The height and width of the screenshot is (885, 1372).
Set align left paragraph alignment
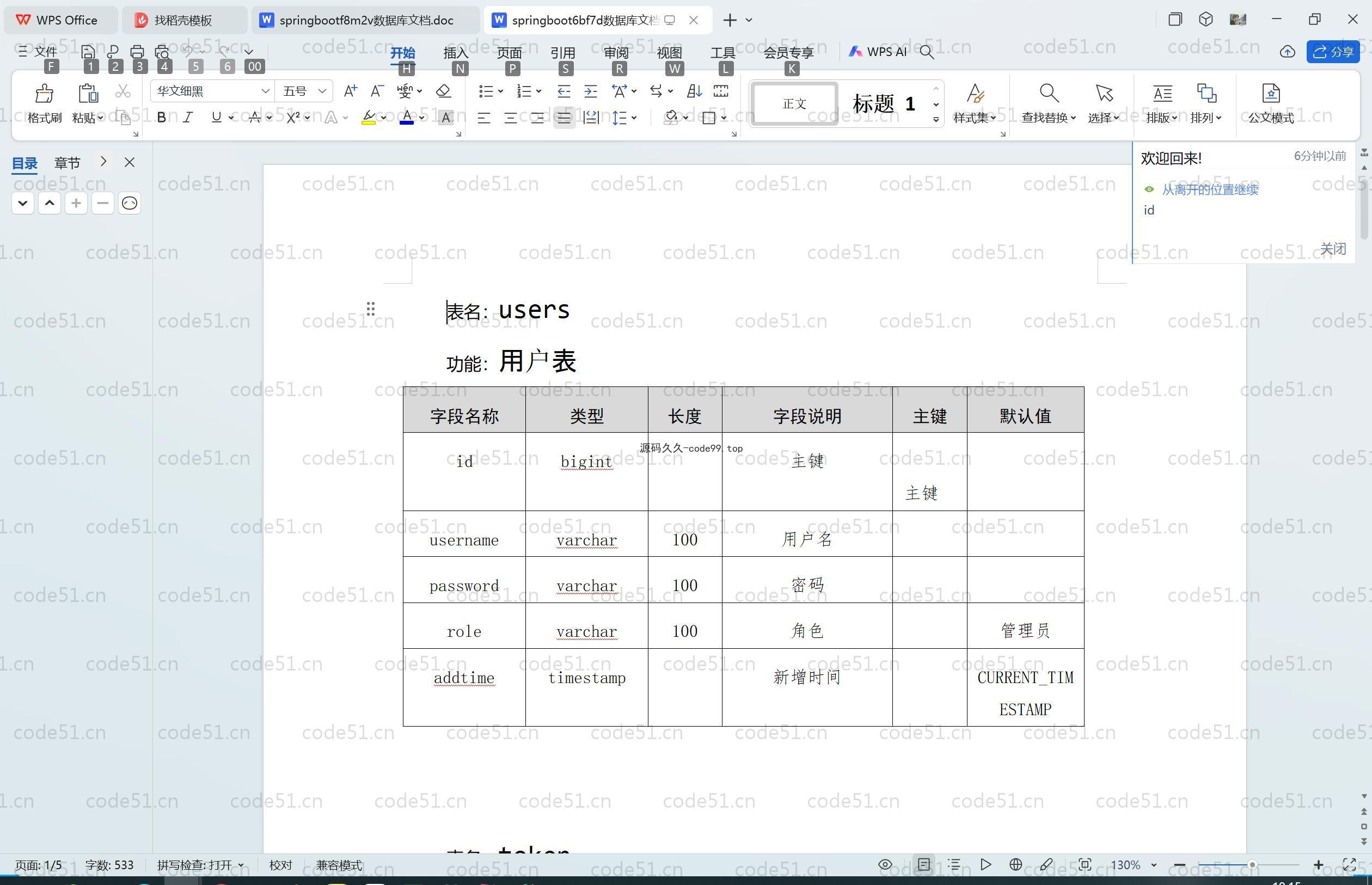484,118
